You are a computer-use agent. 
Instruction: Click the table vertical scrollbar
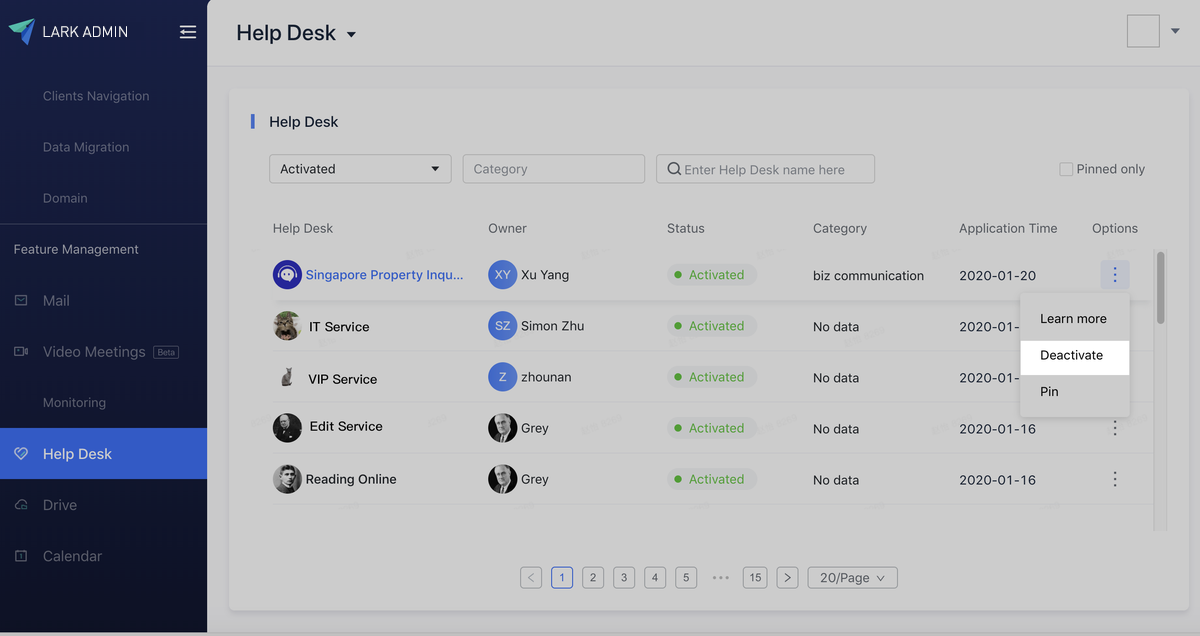[1160, 288]
